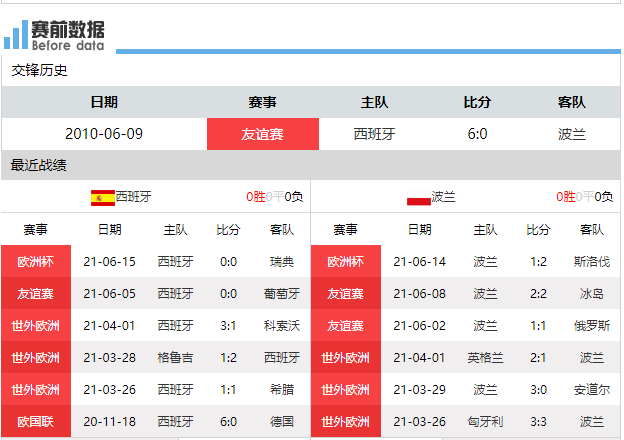Click the 3:3 score against 匈牙利
Viewport: 624px width, 440px height.
coord(538,422)
